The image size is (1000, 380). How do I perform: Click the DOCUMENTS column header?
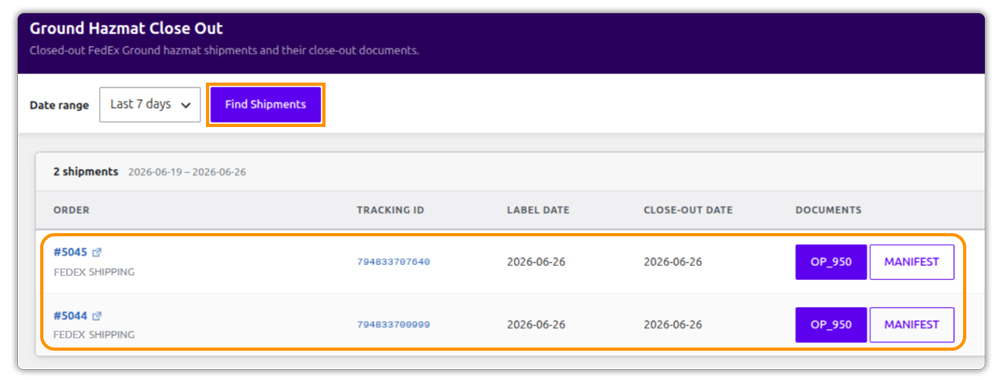pos(828,210)
